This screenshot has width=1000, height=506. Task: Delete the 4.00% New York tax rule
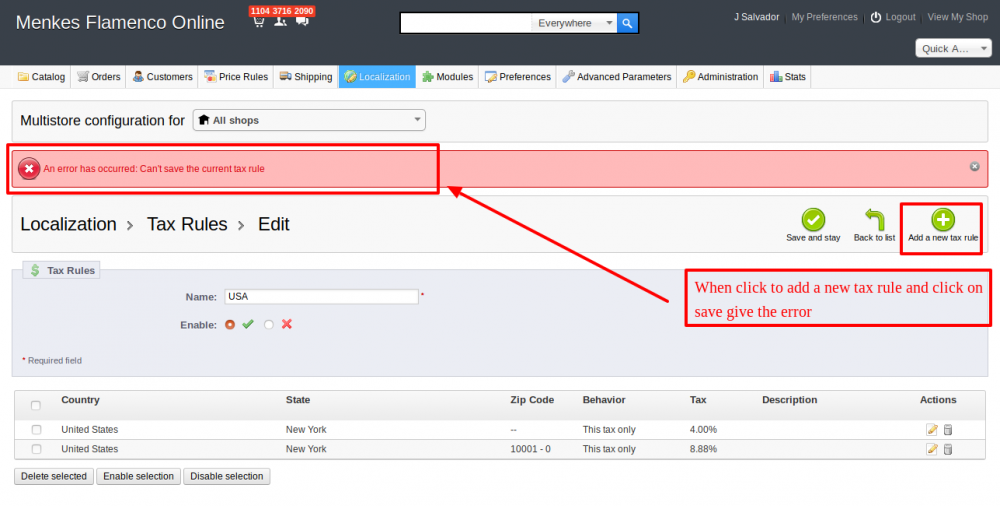948,430
